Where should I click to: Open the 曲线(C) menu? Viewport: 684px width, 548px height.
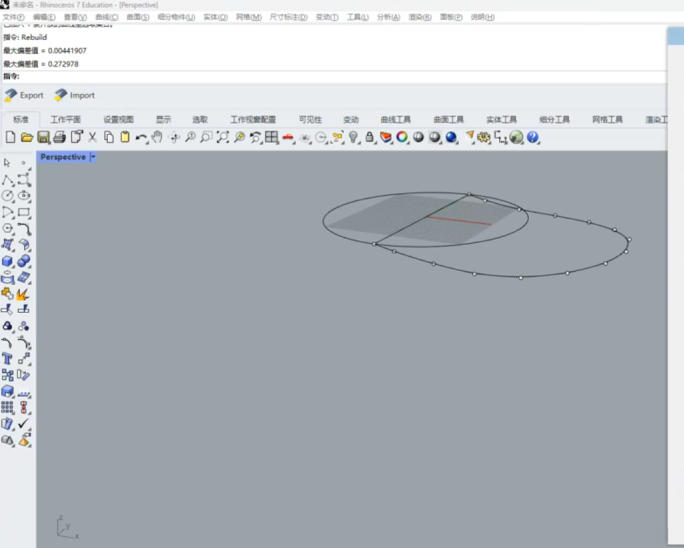pos(106,17)
